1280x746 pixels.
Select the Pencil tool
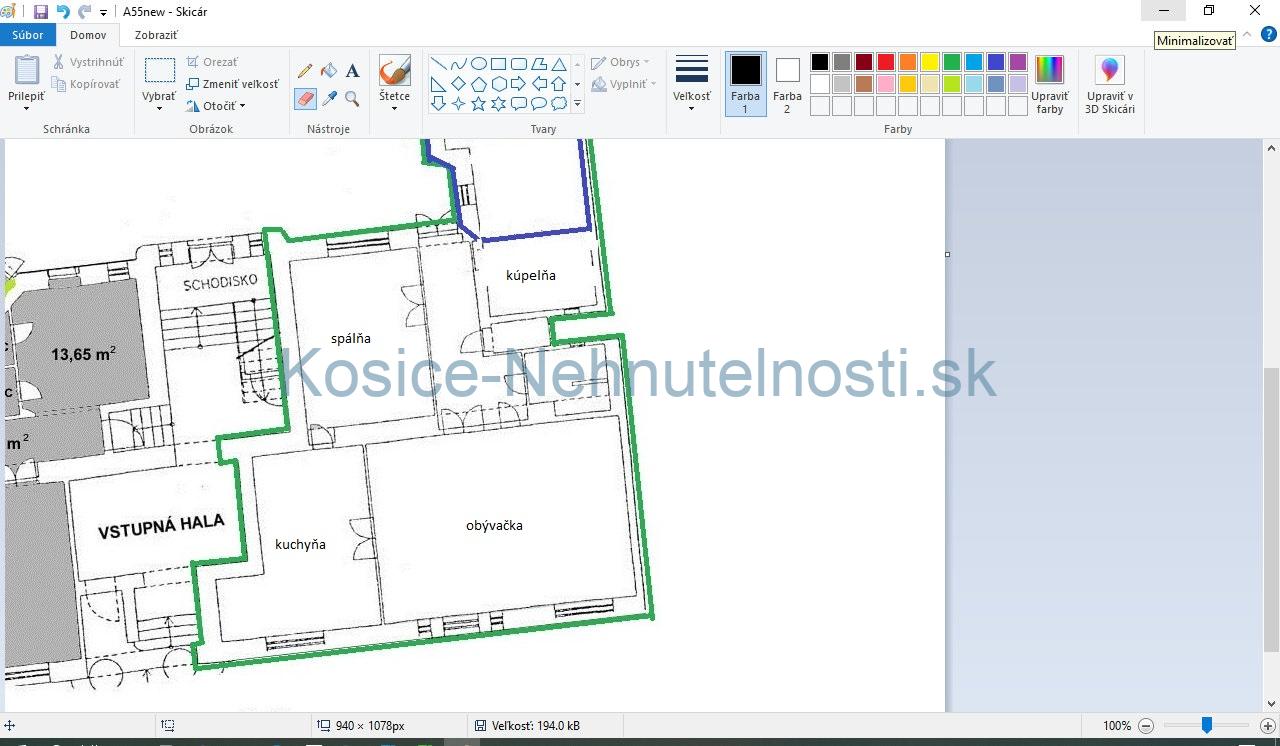point(306,71)
